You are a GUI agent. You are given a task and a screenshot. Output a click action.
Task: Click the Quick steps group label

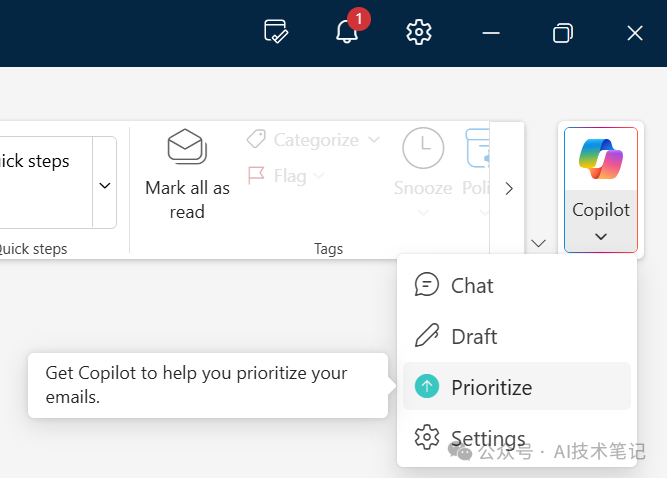point(33,249)
